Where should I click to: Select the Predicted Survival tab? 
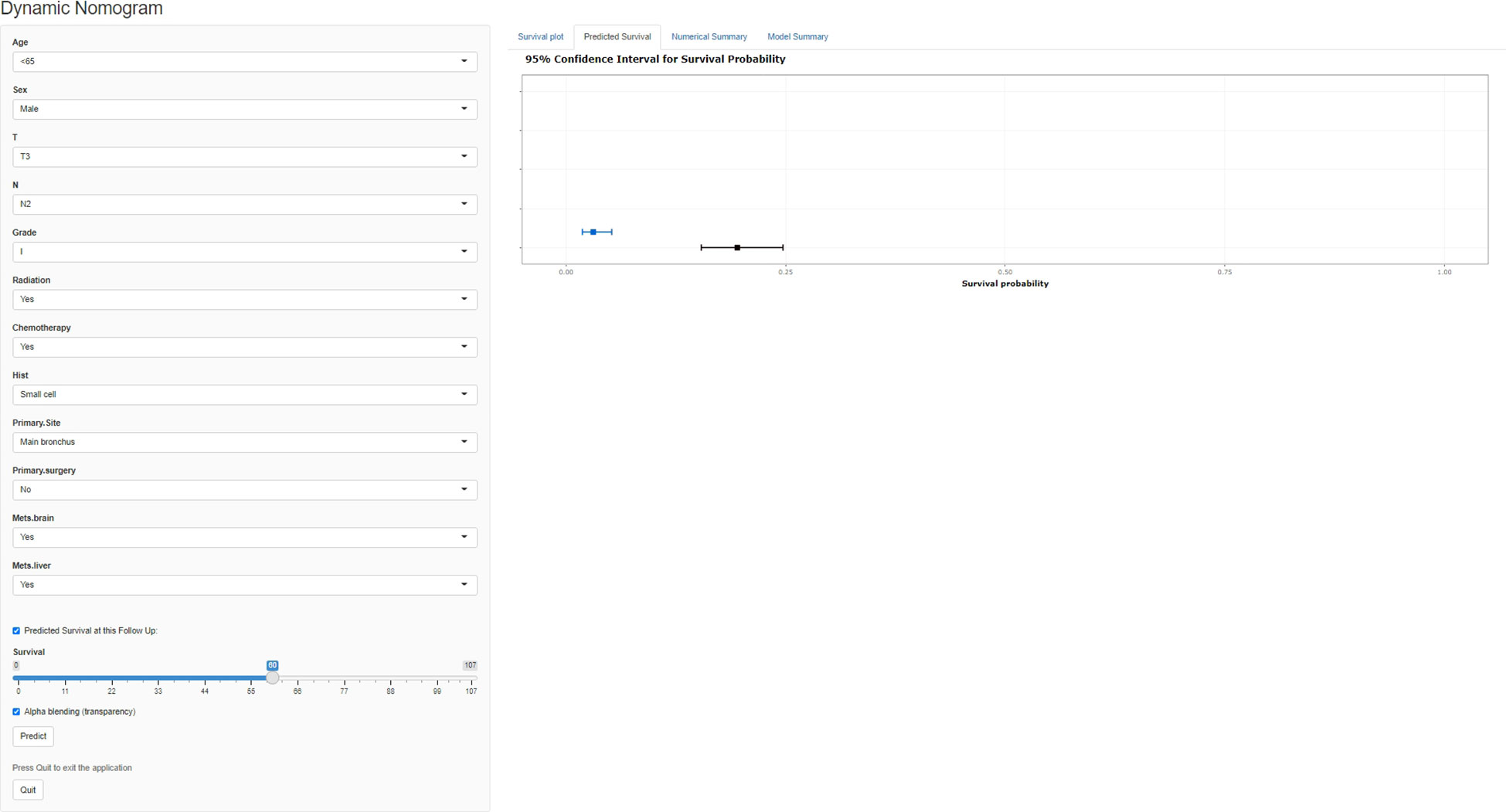pyautogui.click(x=617, y=37)
